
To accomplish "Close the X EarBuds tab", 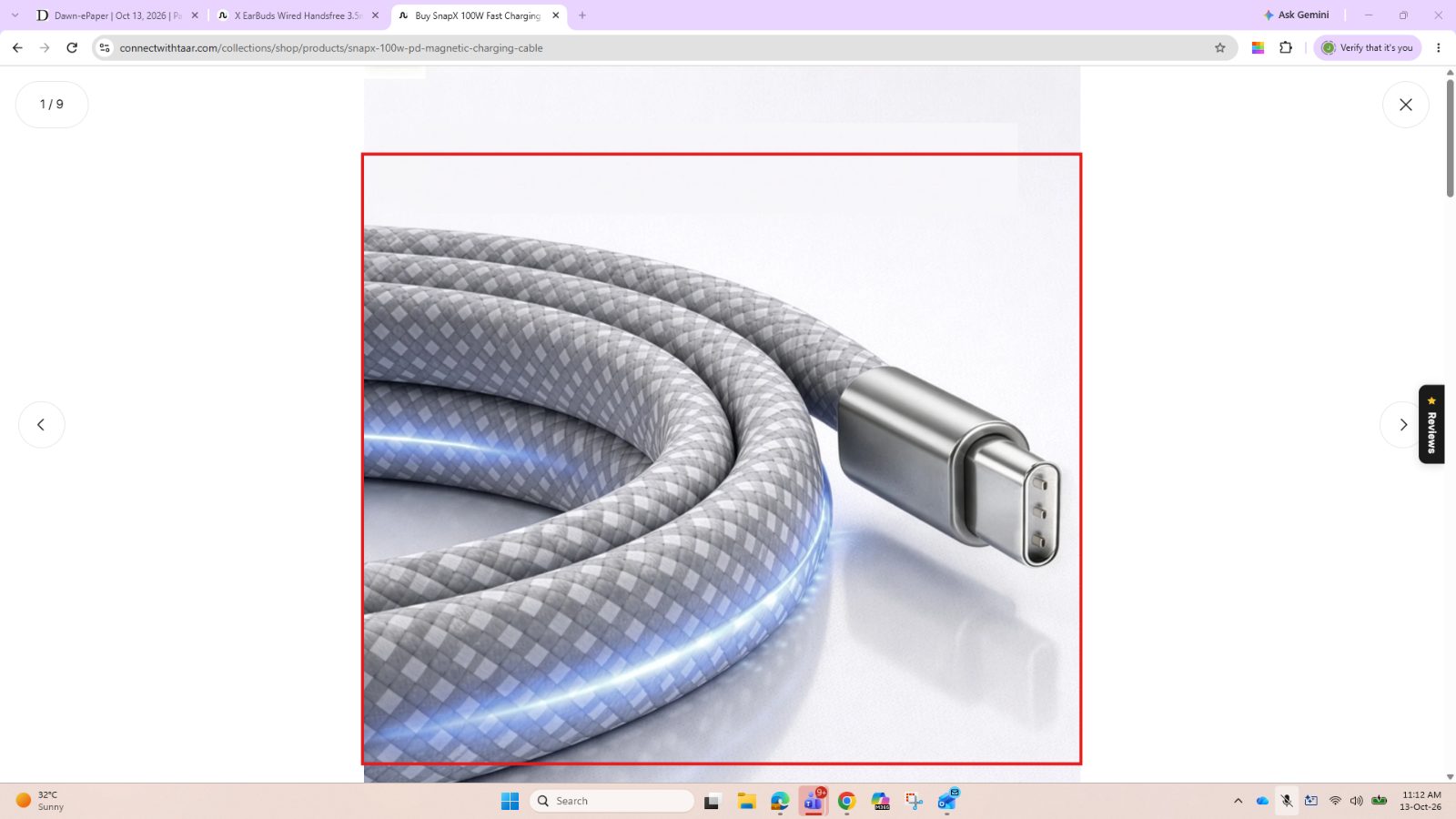I will (375, 15).
